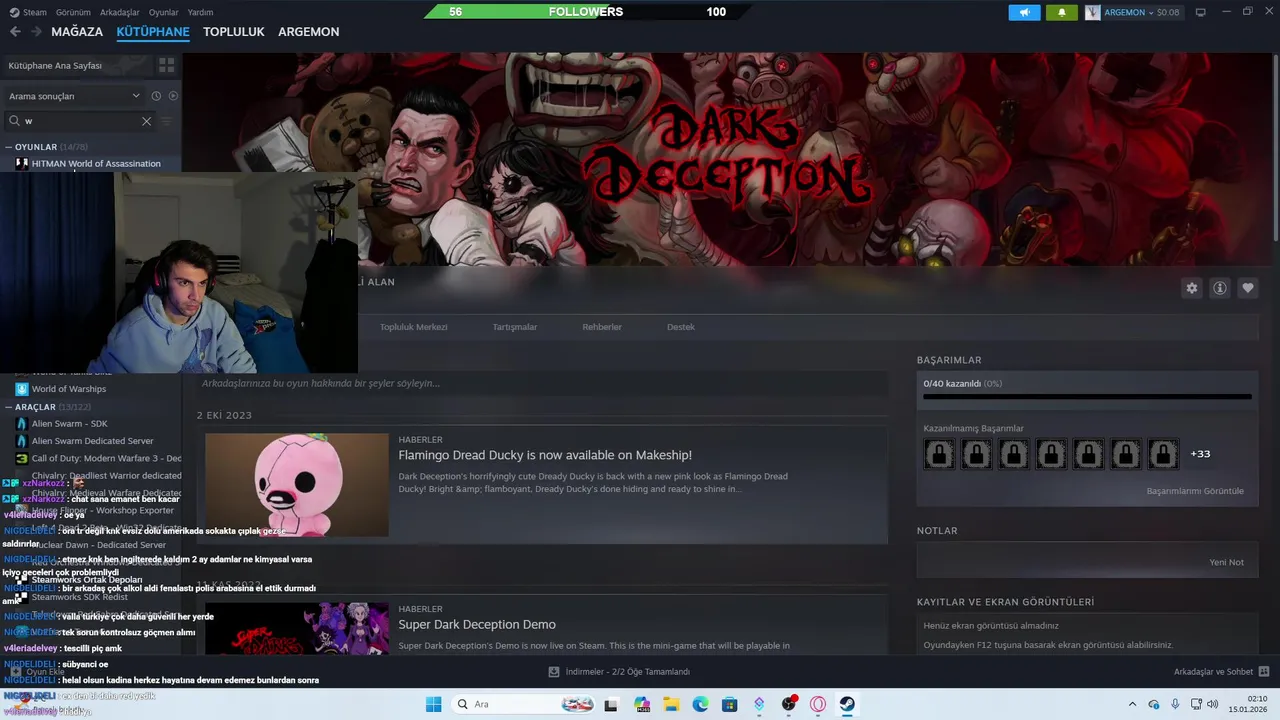Launch Microsoft Edge from taskbar
The height and width of the screenshot is (720, 1280).
click(701, 704)
